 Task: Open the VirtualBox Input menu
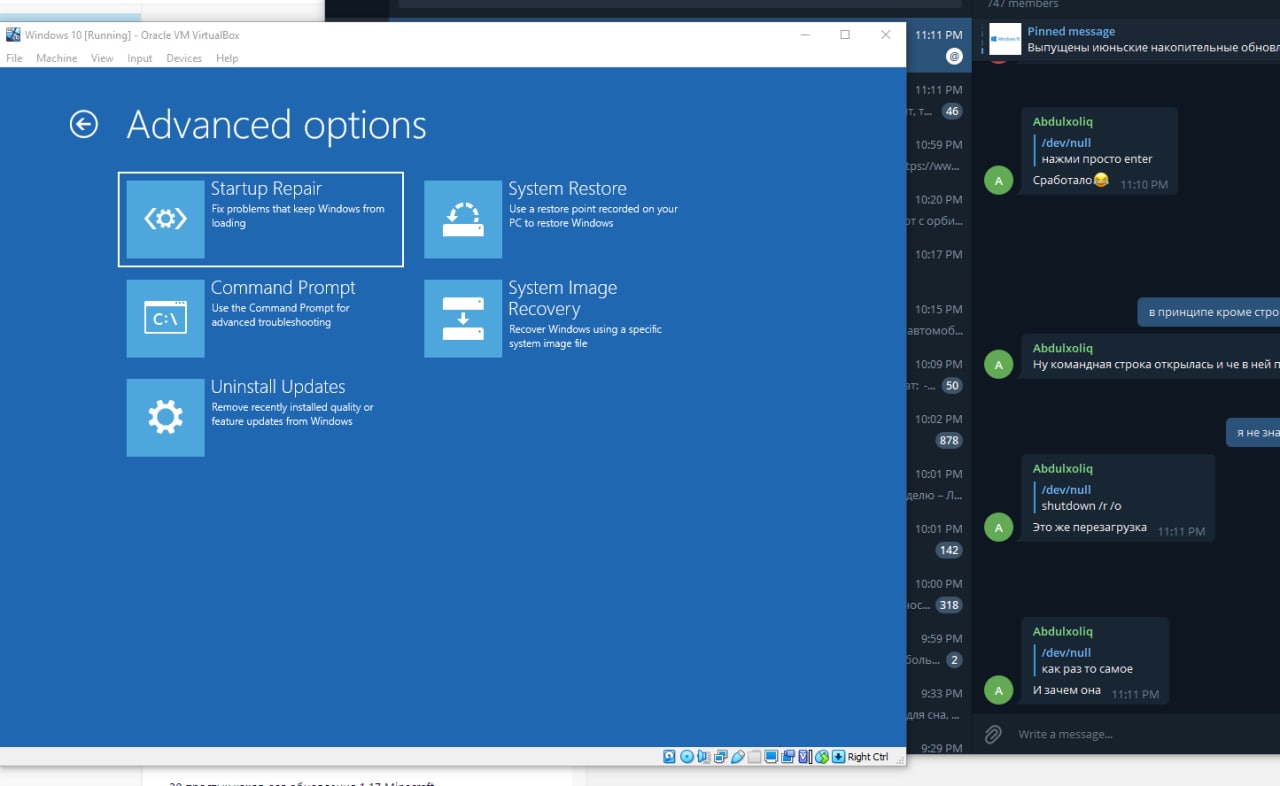coord(140,58)
